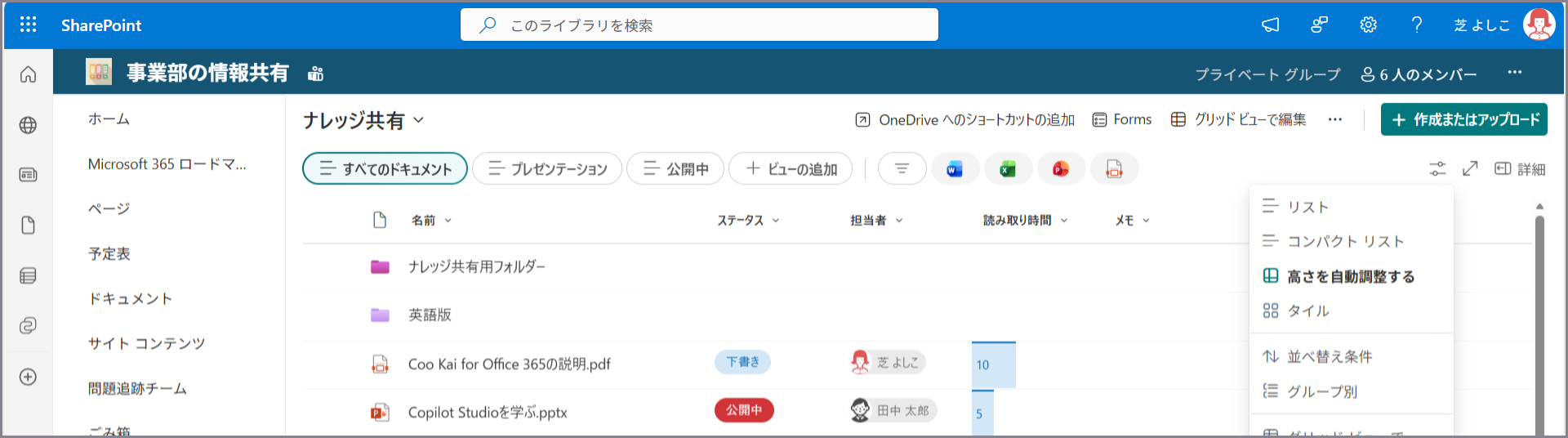Click the expand to full screen icon
The image size is (1568, 438).
pos(1470,169)
